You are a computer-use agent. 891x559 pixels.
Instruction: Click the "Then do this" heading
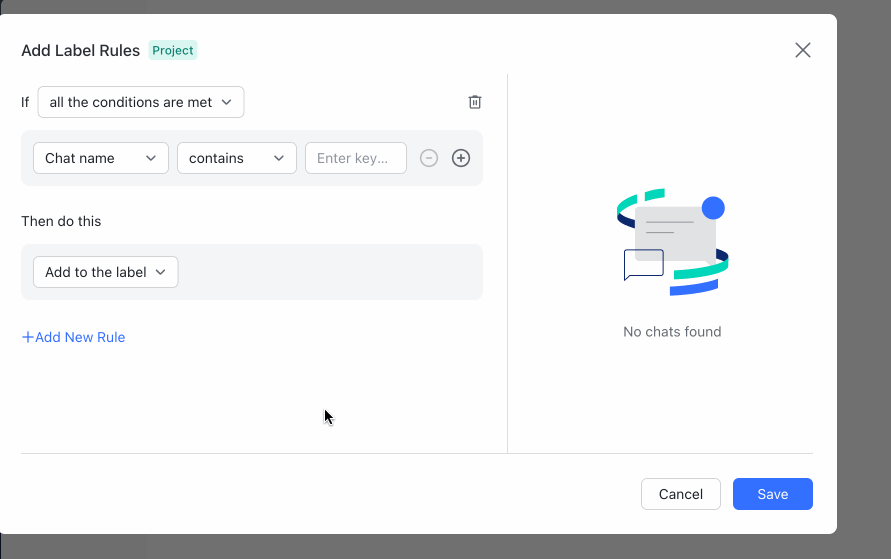(61, 221)
